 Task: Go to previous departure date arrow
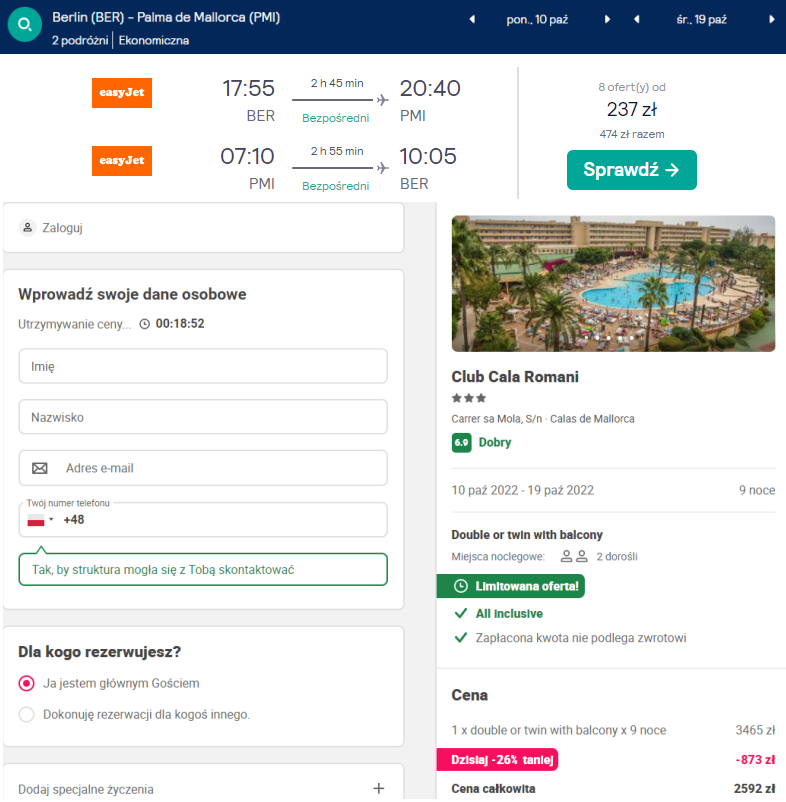[473, 20]
